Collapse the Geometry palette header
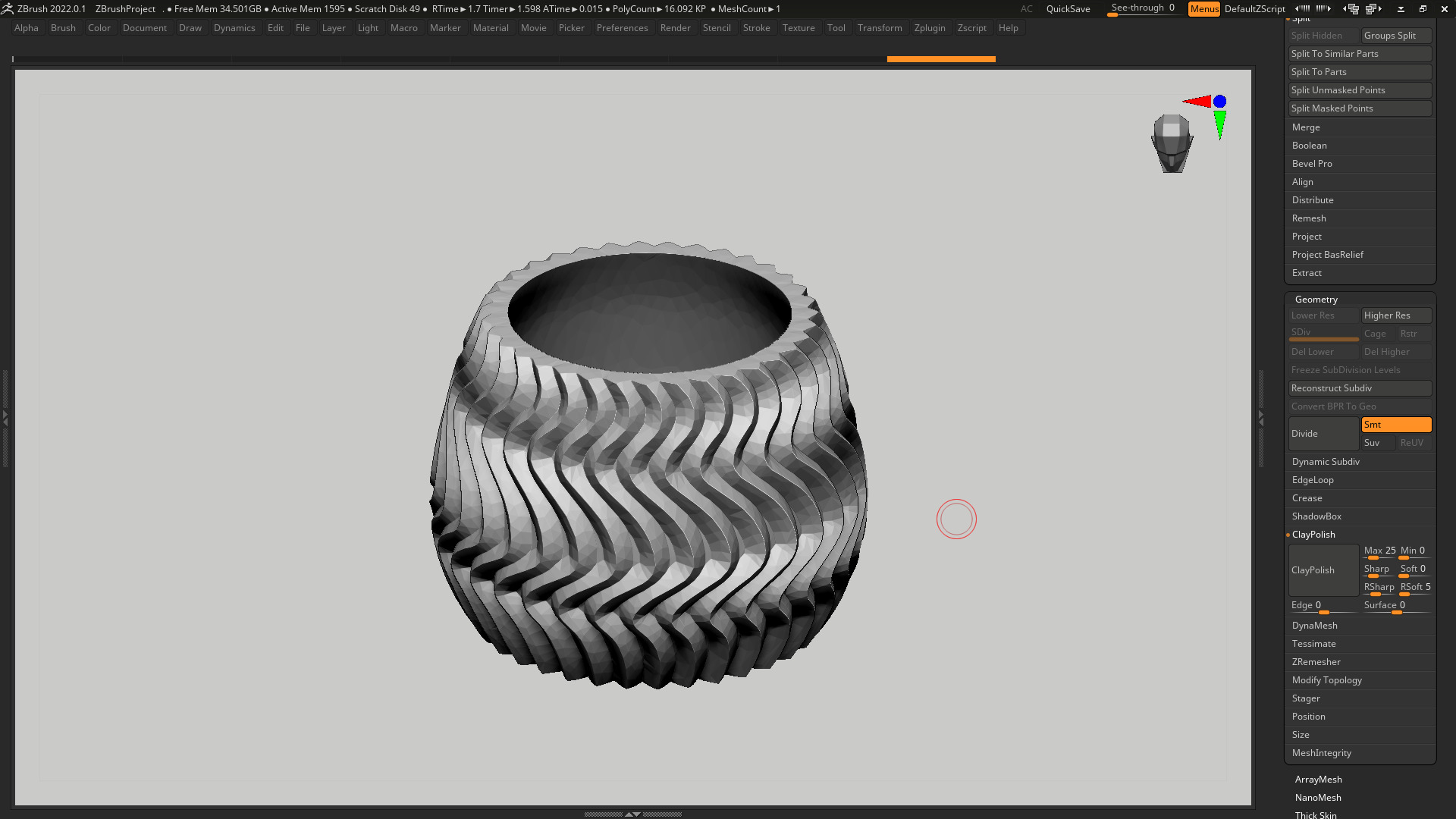The height and width of the screenshot is (819, 1456). (1316, 300)
